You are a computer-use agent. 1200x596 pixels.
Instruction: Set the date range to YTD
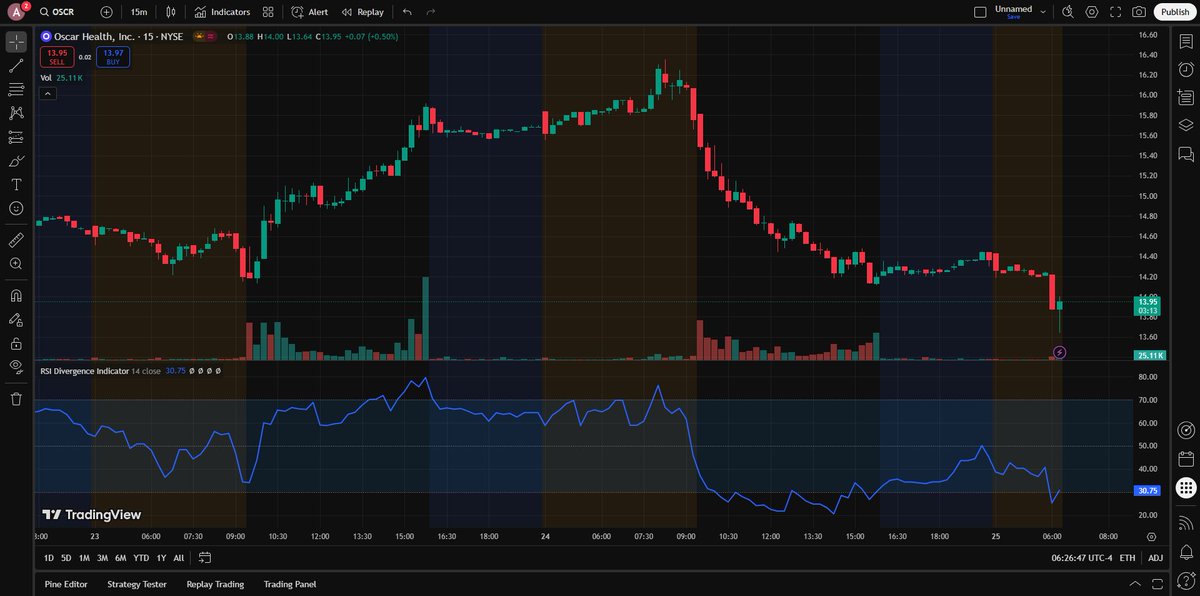(140, 558)
